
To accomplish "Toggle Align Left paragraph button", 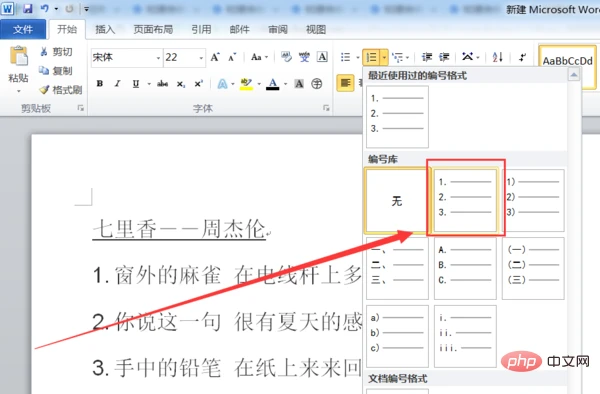I will [x=345, y=83].
